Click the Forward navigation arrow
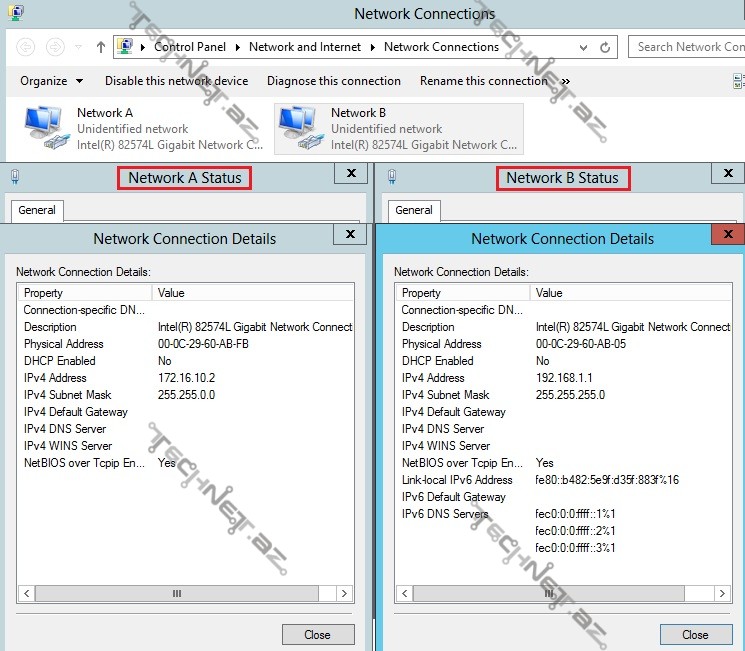 [56, 47]
